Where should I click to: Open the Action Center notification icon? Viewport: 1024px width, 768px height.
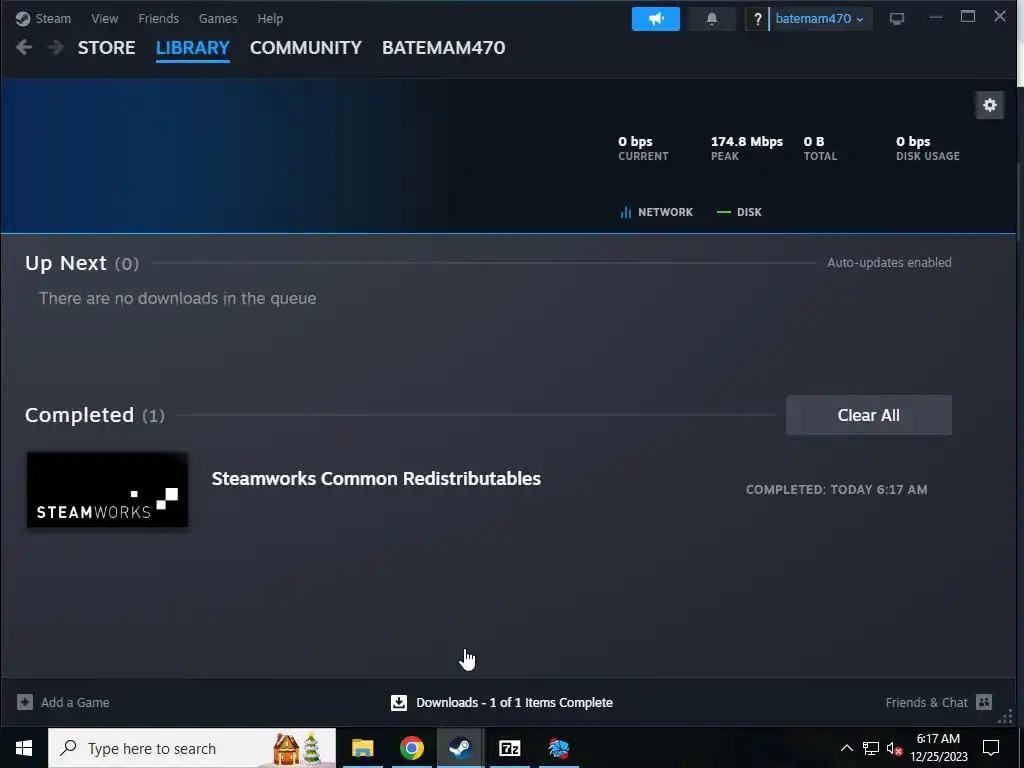(x=991, y=748)
